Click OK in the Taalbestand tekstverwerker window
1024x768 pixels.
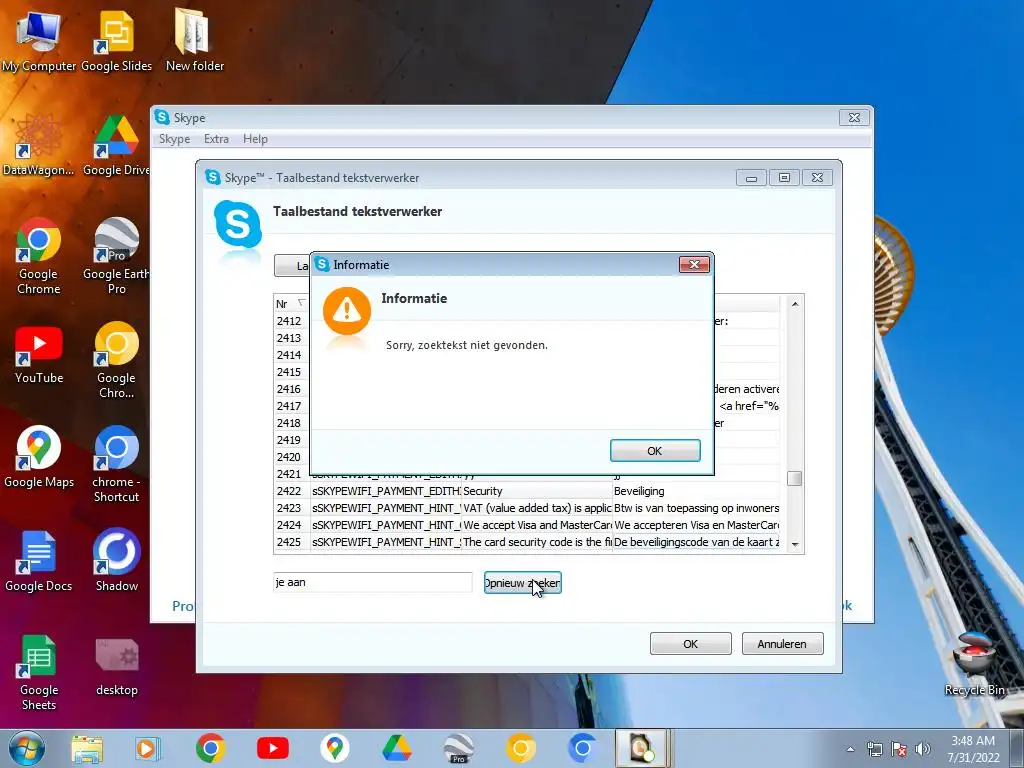(690, 644)
